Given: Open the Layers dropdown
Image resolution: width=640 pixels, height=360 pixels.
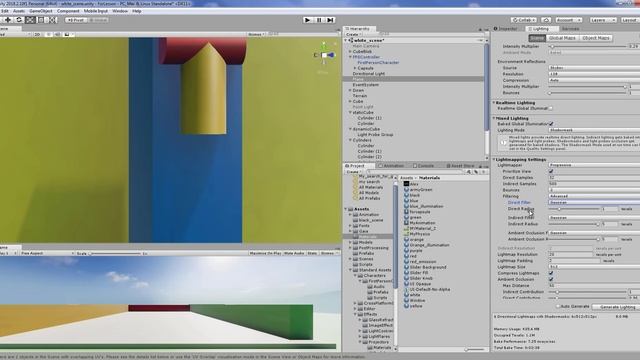Looking at the screenshot, I should point(602,20).
